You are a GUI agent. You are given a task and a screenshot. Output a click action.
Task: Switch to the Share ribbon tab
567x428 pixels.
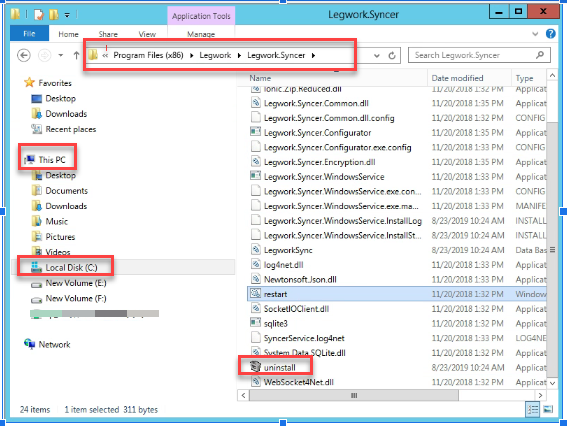pos(108,34)
